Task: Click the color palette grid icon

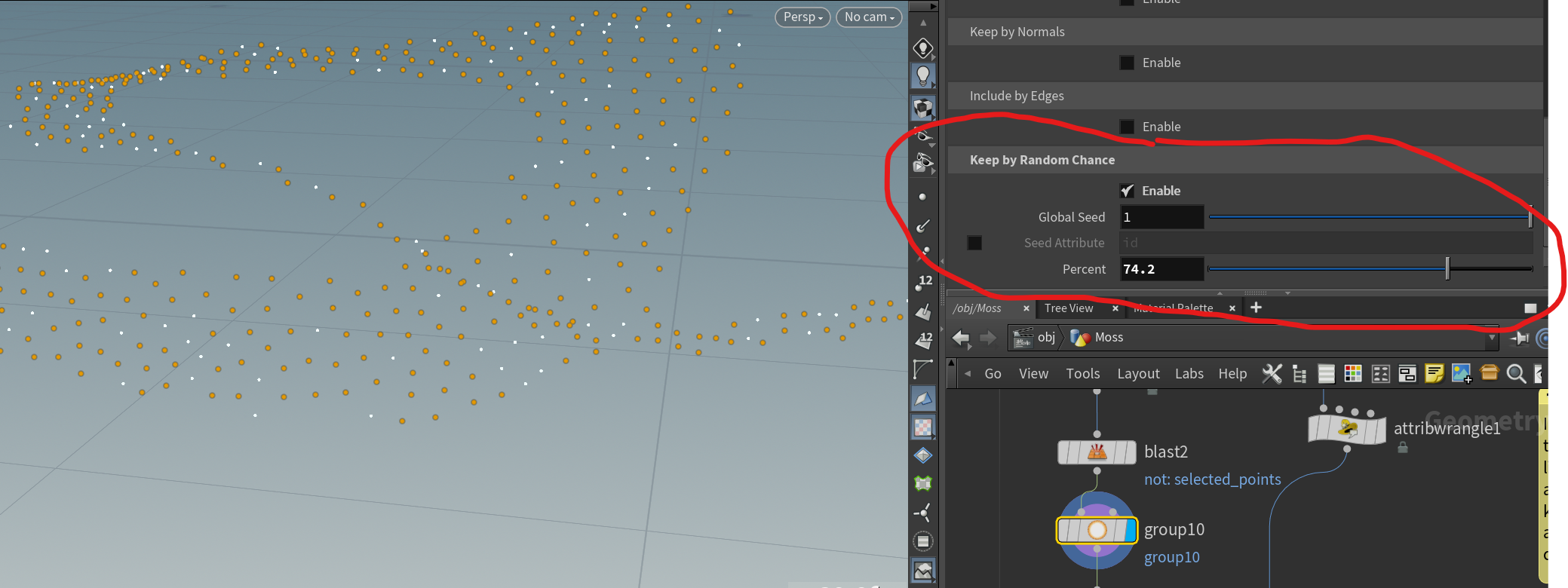Action: pyautogui.click(x=1353, y=374)
